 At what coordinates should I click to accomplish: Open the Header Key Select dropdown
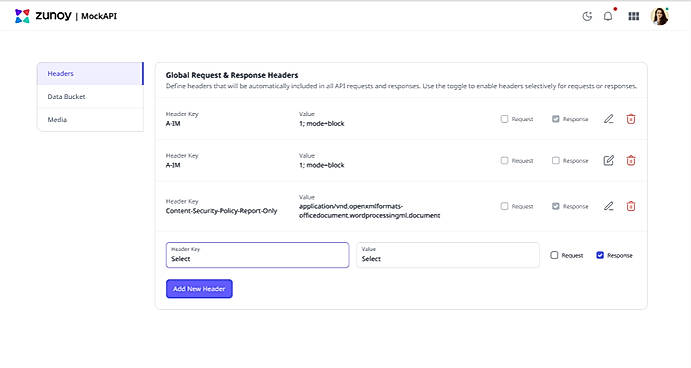click(257, 255)
